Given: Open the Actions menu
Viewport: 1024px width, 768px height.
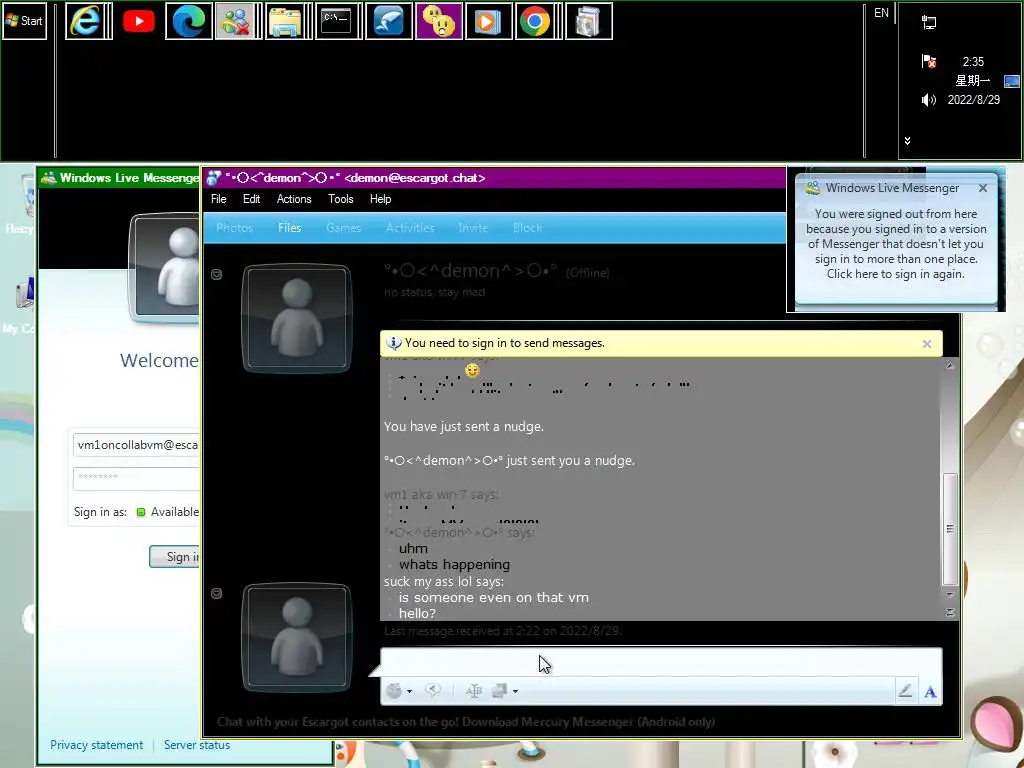Looking at the screenshot, I should (294, 199).
